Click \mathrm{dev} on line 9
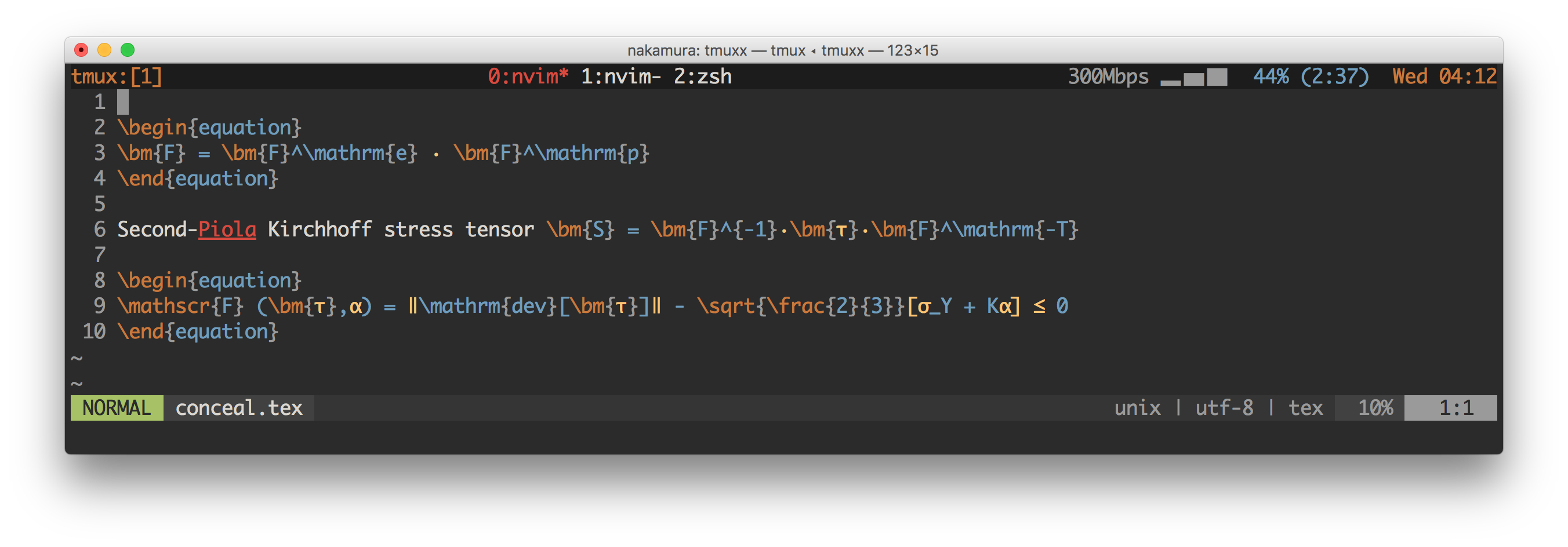The image size is (1568, 547). [x=488, y=306]
